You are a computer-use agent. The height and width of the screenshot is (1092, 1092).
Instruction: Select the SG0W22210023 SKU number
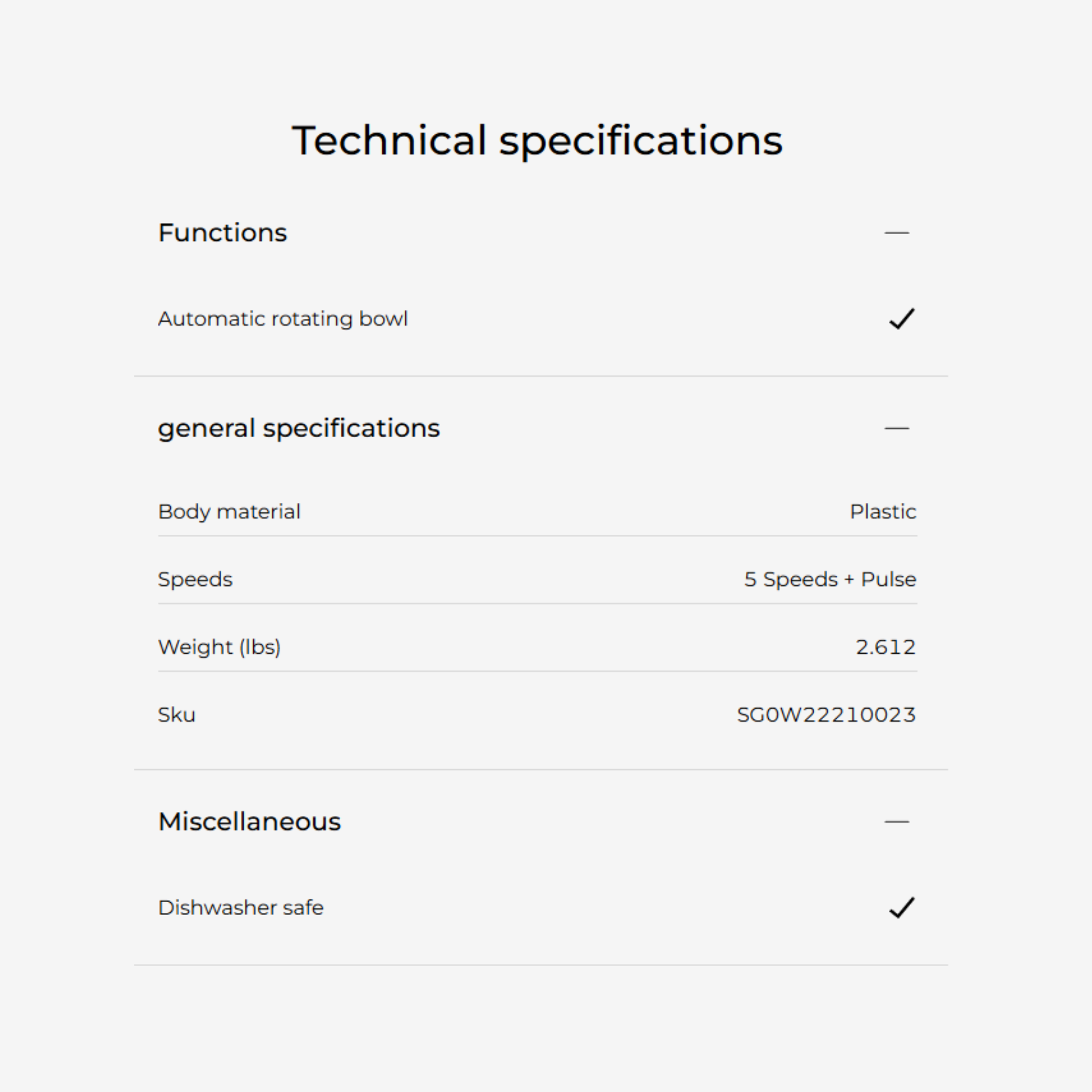pos(826,715)
